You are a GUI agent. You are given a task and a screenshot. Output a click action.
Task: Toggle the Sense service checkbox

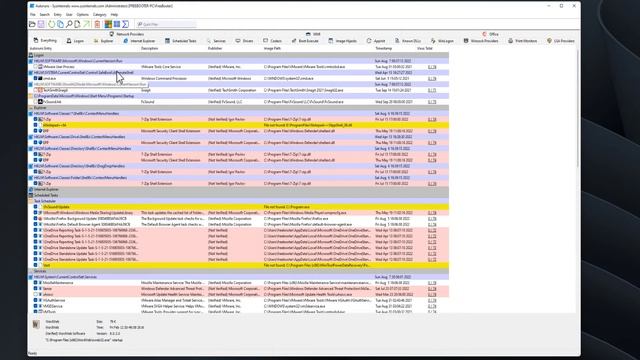(36, 289)
